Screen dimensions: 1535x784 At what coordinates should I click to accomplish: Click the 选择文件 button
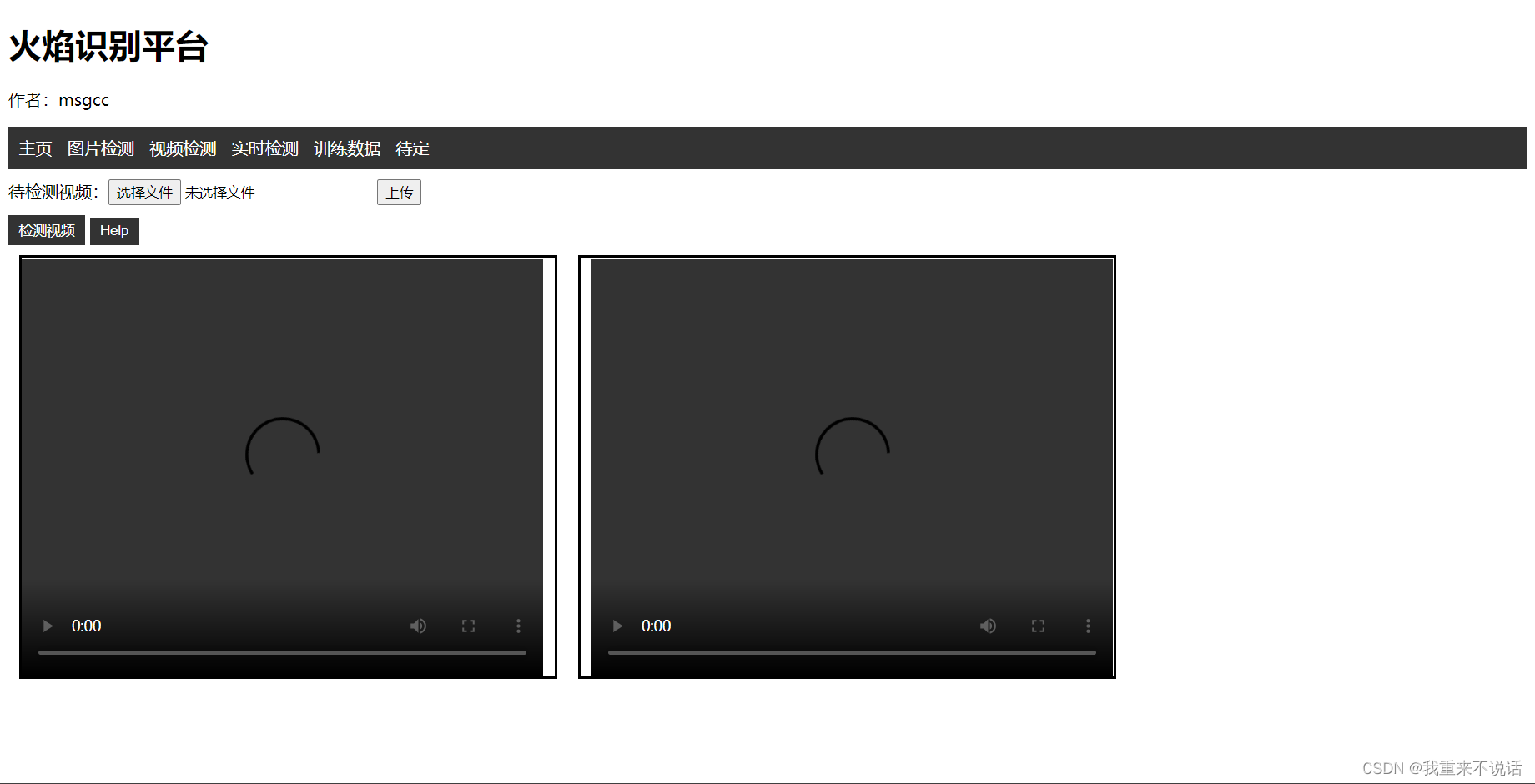tap(144, 193)
